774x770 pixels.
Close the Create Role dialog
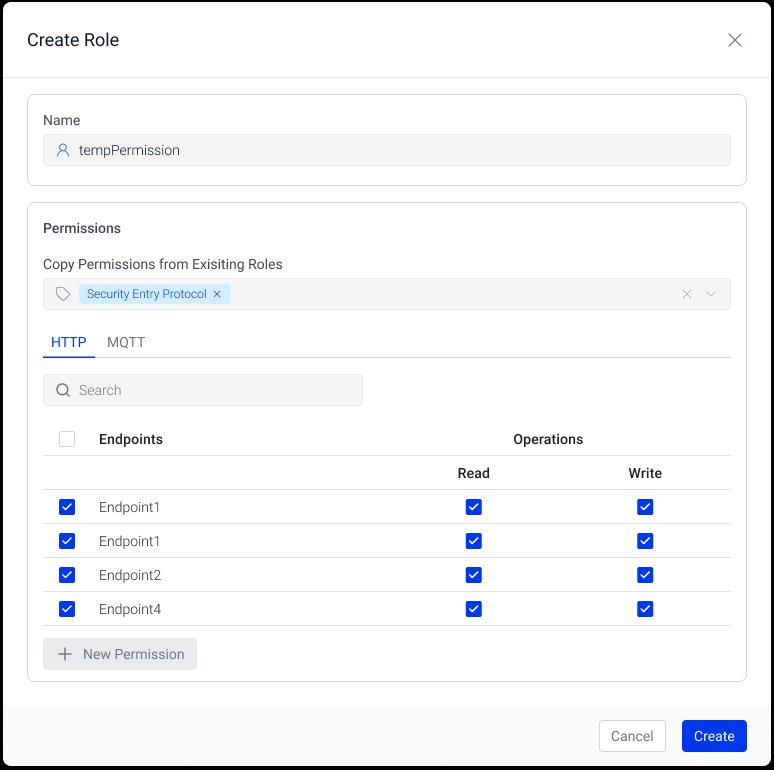coord(735,40)
